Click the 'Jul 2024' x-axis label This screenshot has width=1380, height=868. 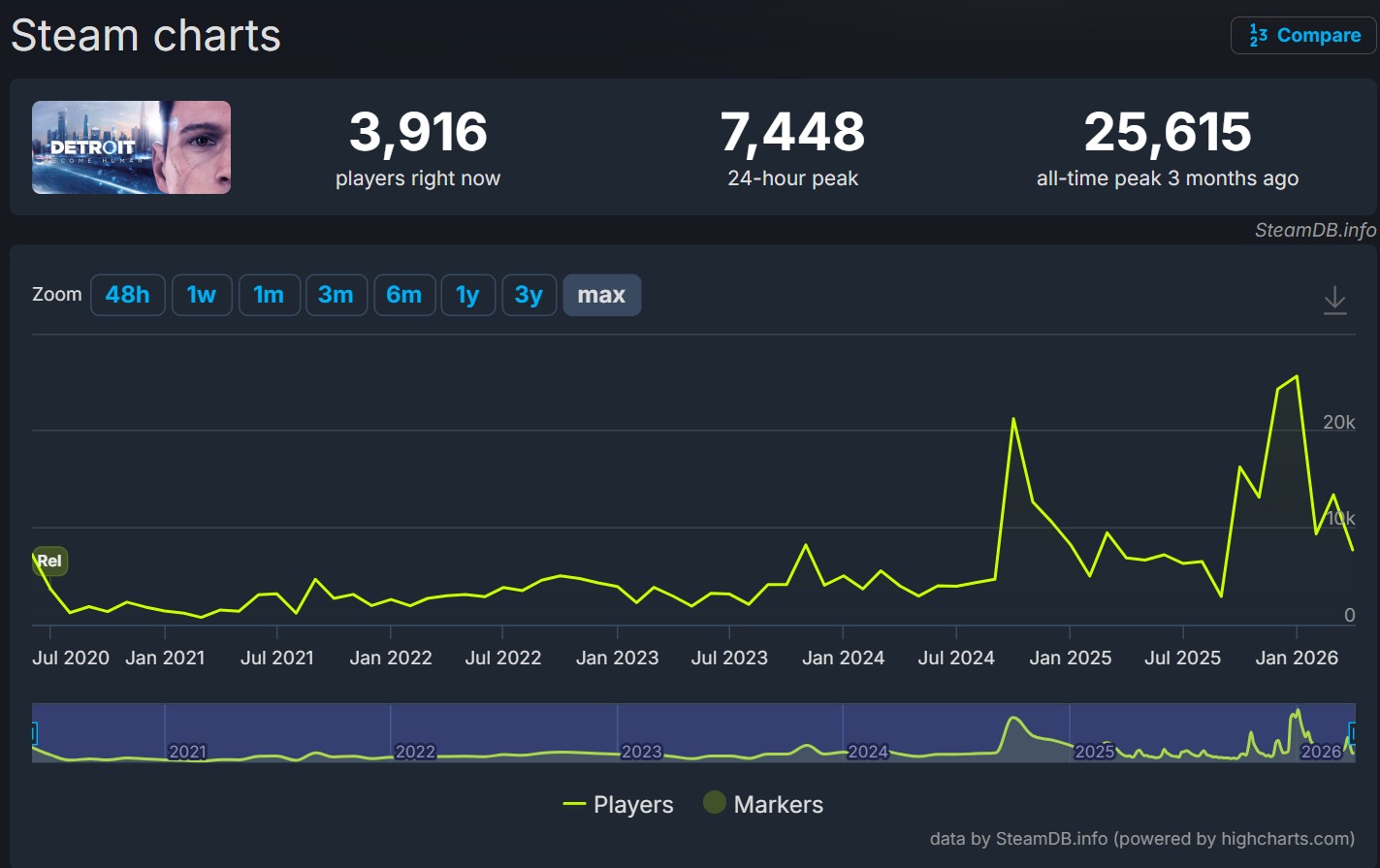point(956,658)
